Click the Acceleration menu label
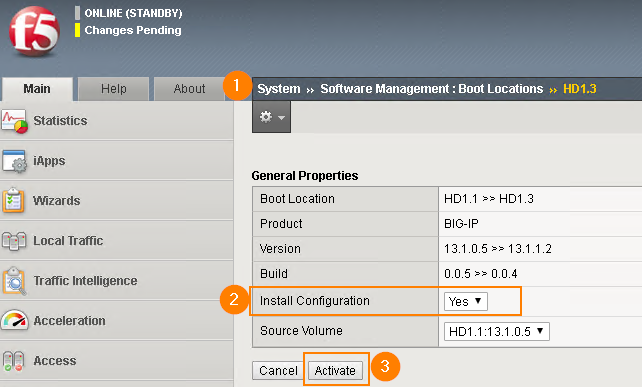642x387 pixels. 69,321
